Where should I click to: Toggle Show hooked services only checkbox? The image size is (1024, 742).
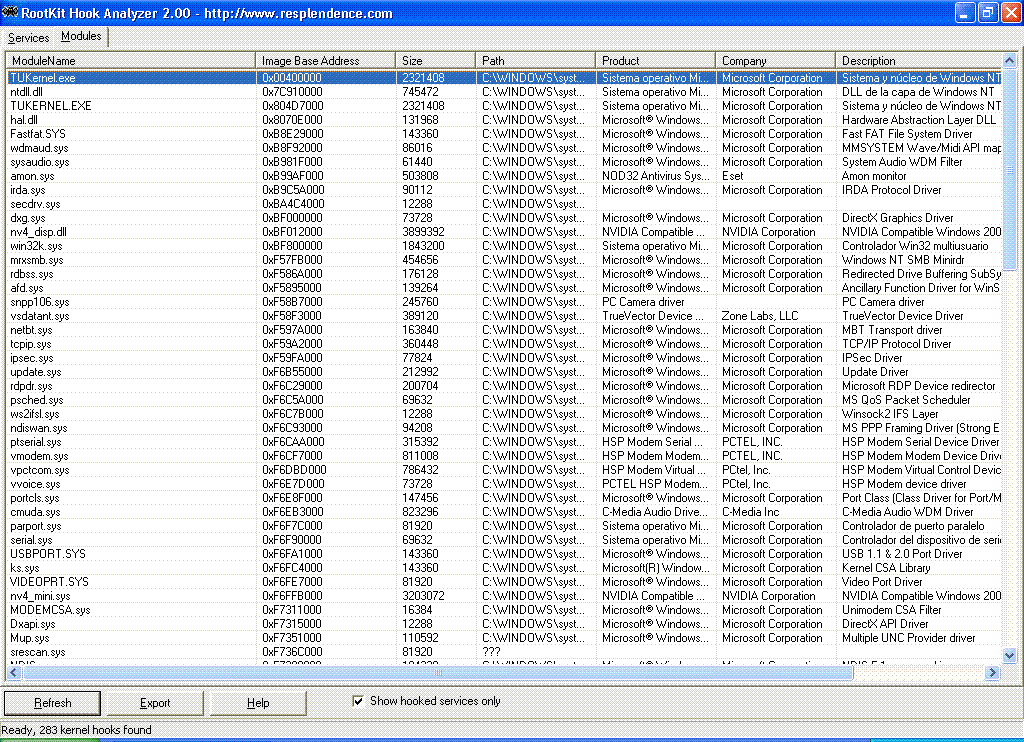[358, 701]
